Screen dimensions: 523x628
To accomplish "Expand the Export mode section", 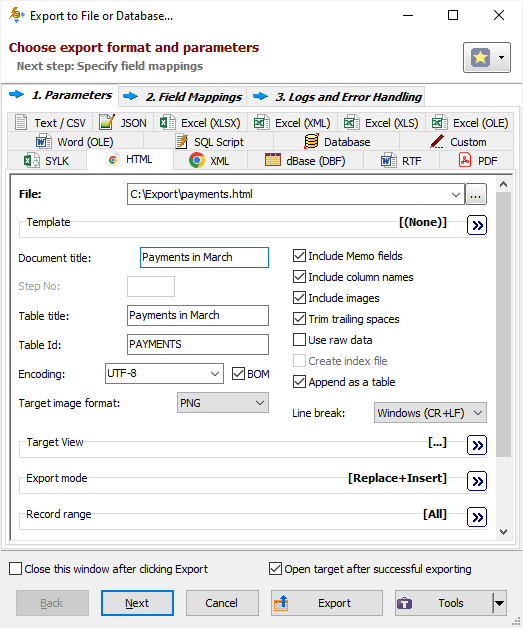I will tap(477, 481).
